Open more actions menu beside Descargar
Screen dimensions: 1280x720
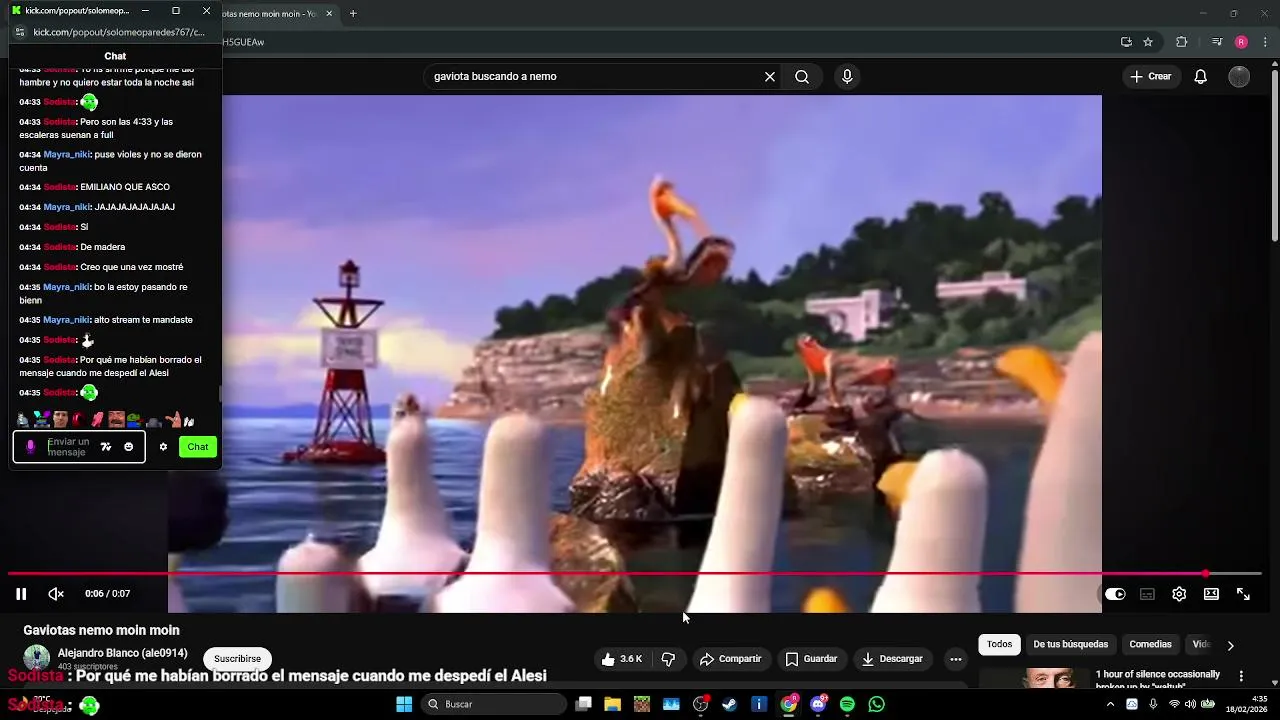[x=956, y=659]
